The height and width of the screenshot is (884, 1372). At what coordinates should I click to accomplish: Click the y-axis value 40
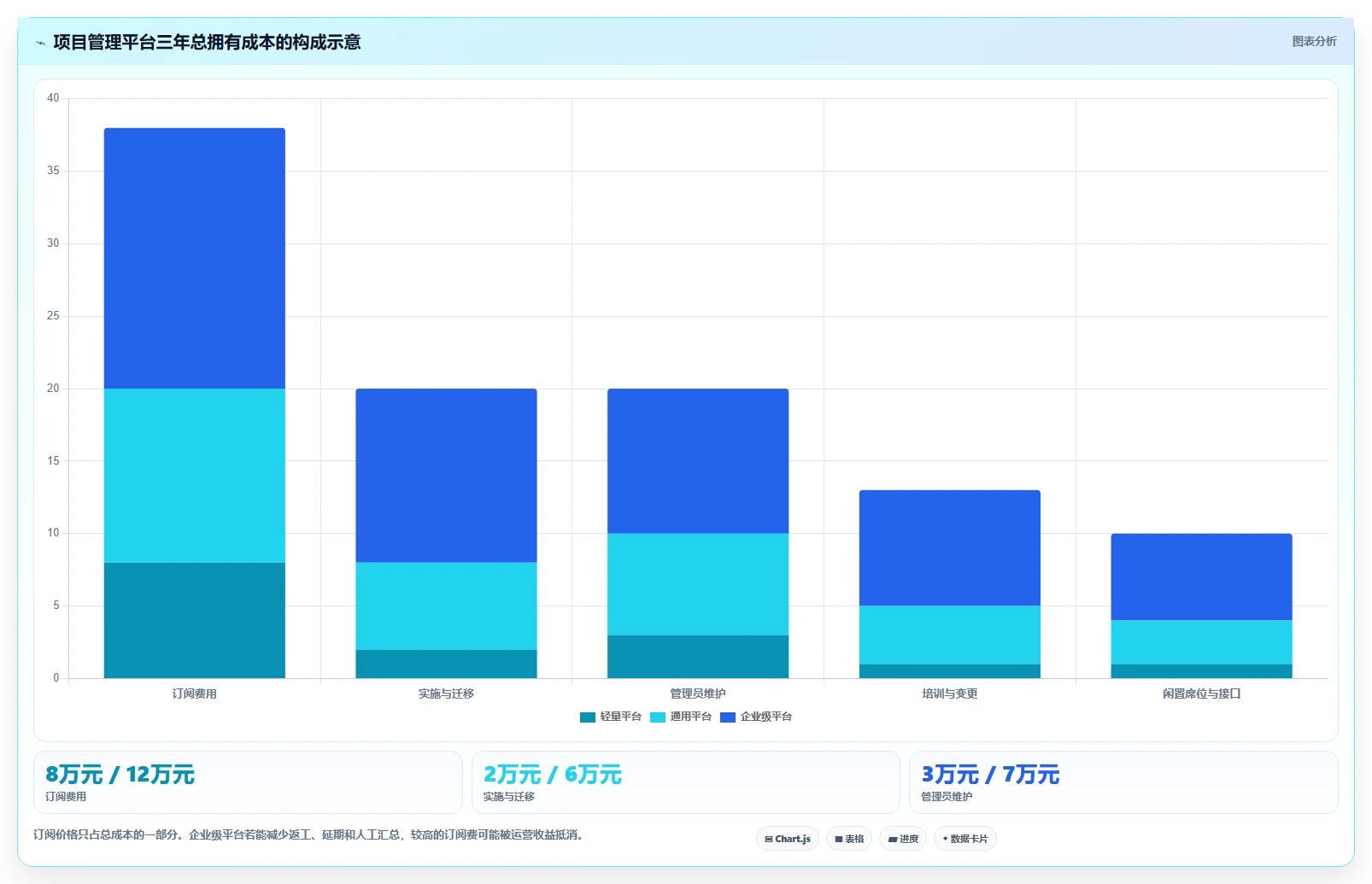click(x=53, y=98)
